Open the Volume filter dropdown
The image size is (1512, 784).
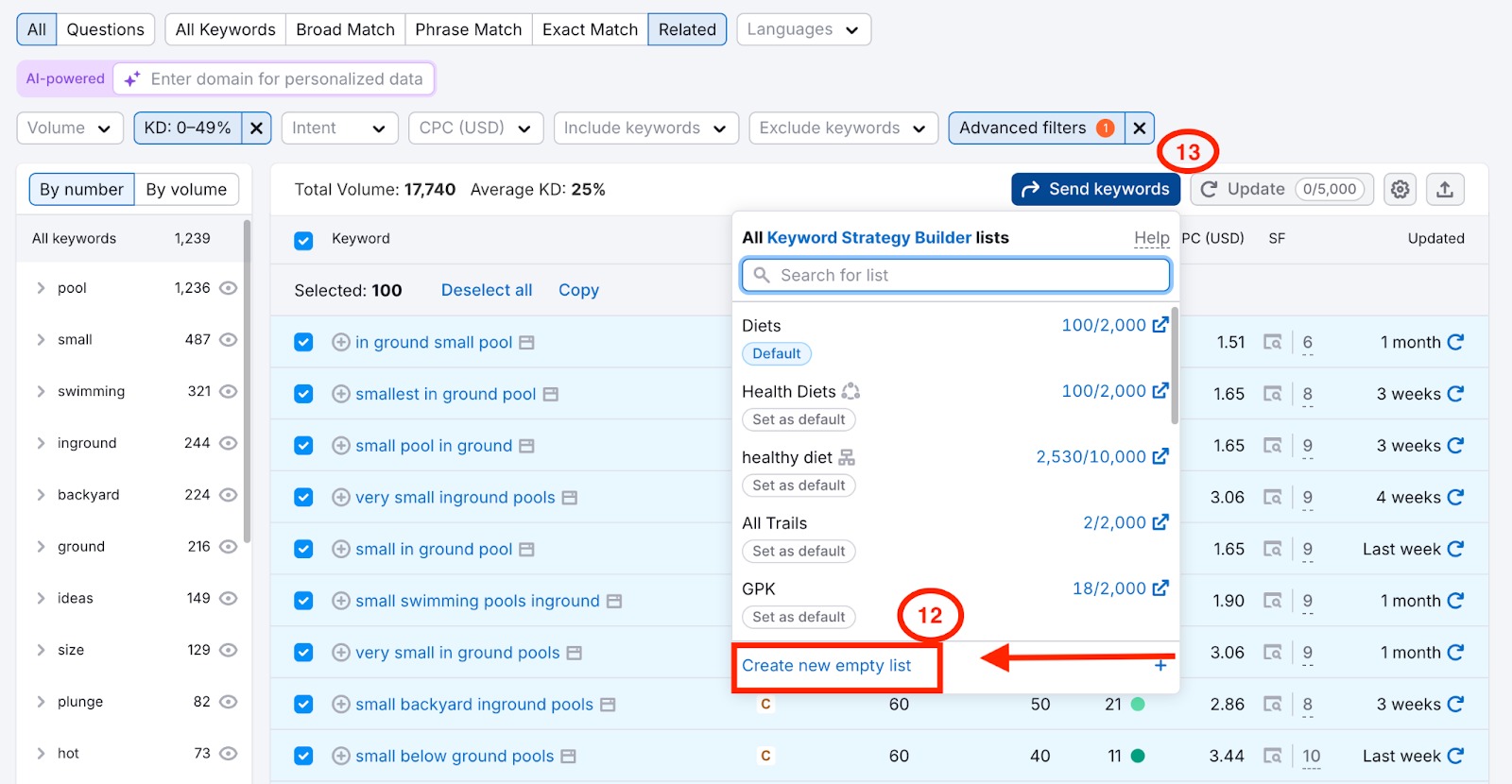pos(70,128)
